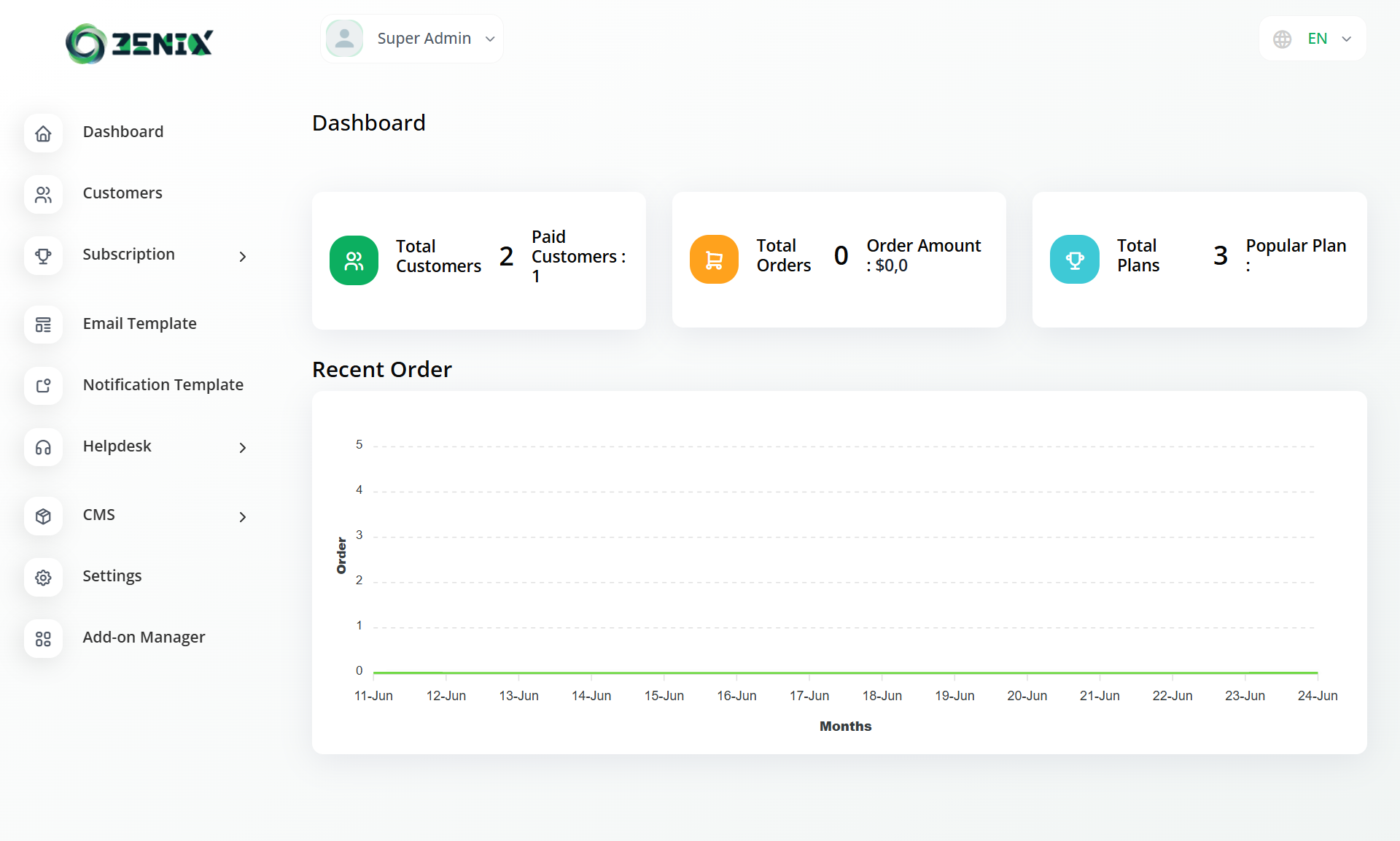The height and width of the screenshot is (841, 1400).
Task: Click the teal Total Plans trophy icon
Action: pyautogui.click(x=1074, y=259)
